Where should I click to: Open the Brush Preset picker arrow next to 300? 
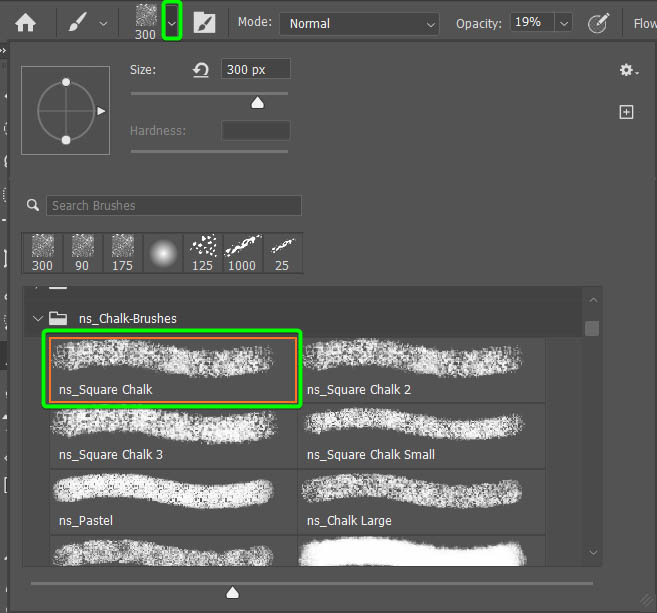click(x=172, y=22)
